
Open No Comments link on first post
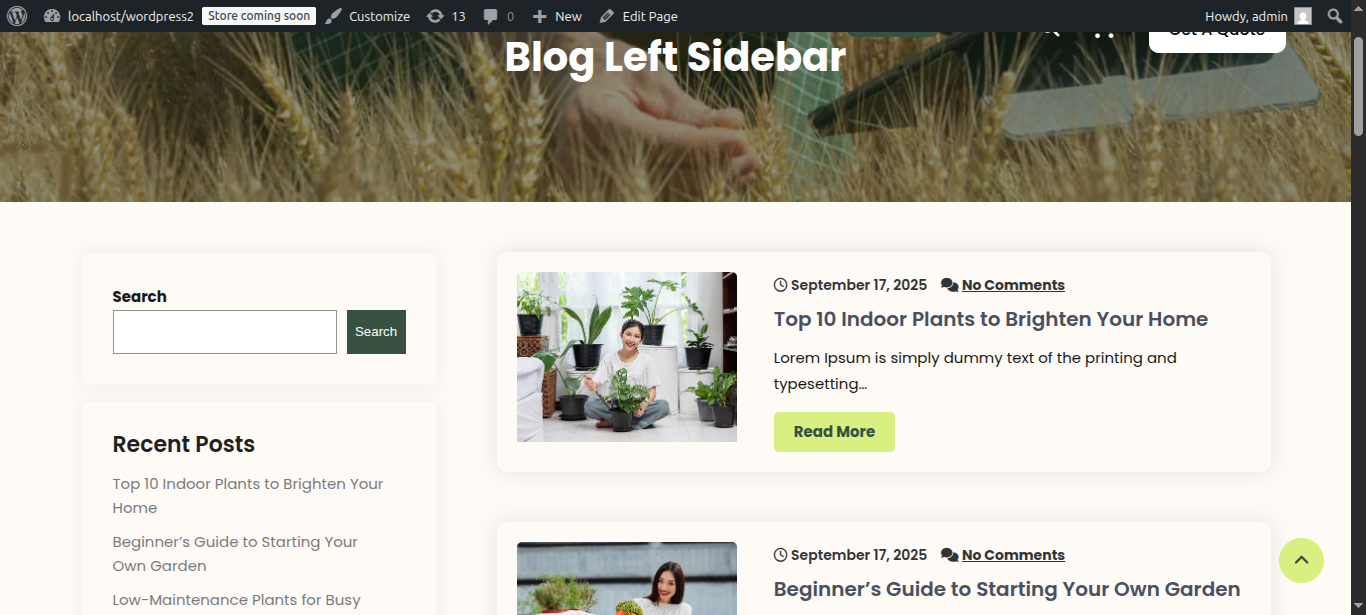1013,285
